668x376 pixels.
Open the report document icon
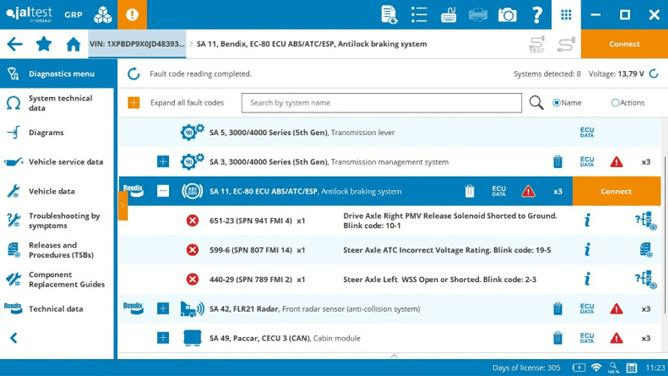(x=389, y=15)
